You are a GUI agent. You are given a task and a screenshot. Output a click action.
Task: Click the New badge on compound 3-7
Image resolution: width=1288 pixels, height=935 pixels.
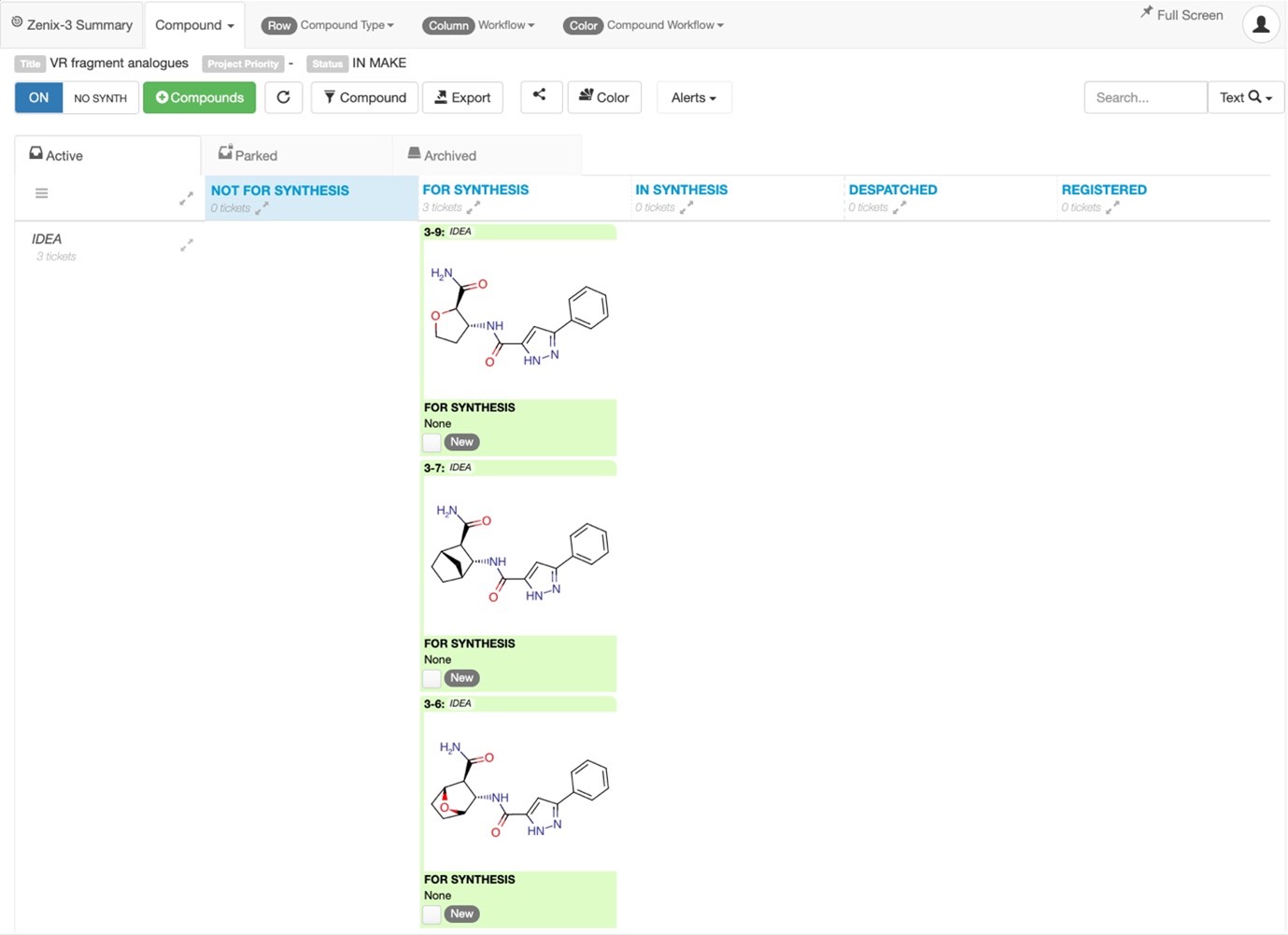[461, 678]
